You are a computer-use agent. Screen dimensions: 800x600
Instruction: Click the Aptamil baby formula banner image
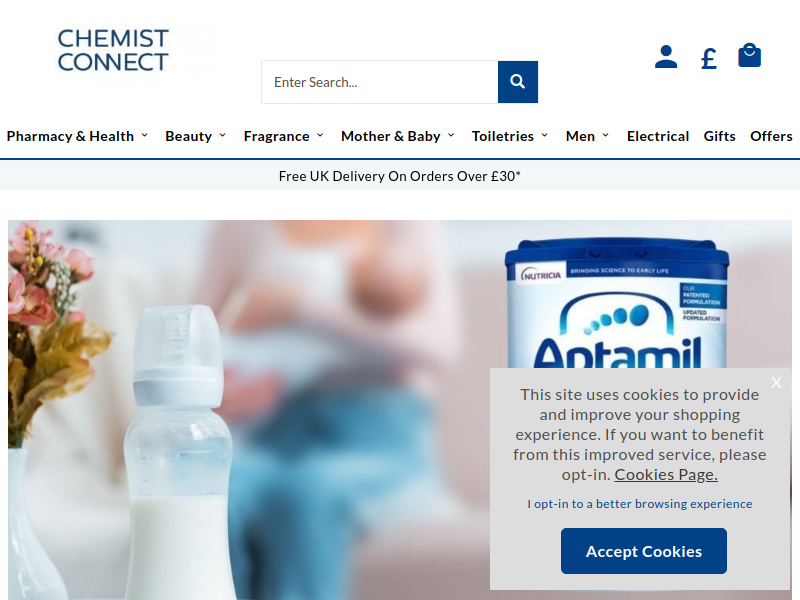400,410
